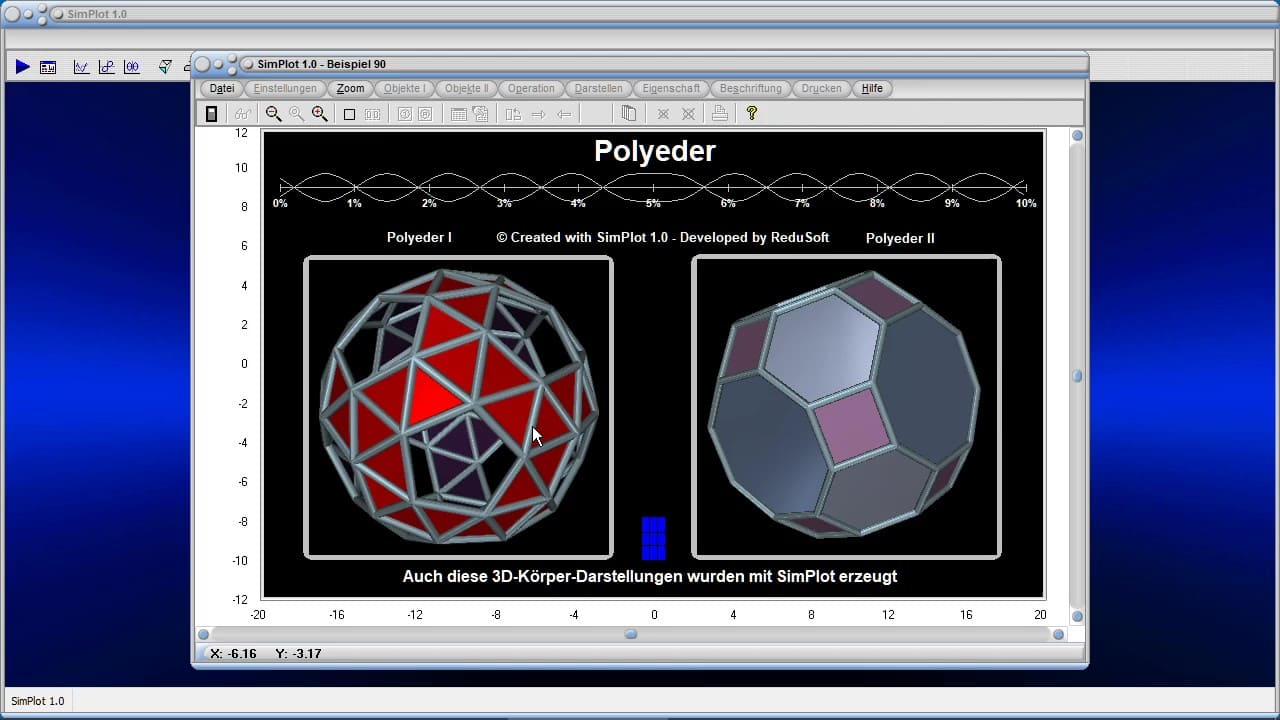This screenshot has height=720, width=1280.
Task: Open the Hilfe menu
Action: (x=872, y=88)
